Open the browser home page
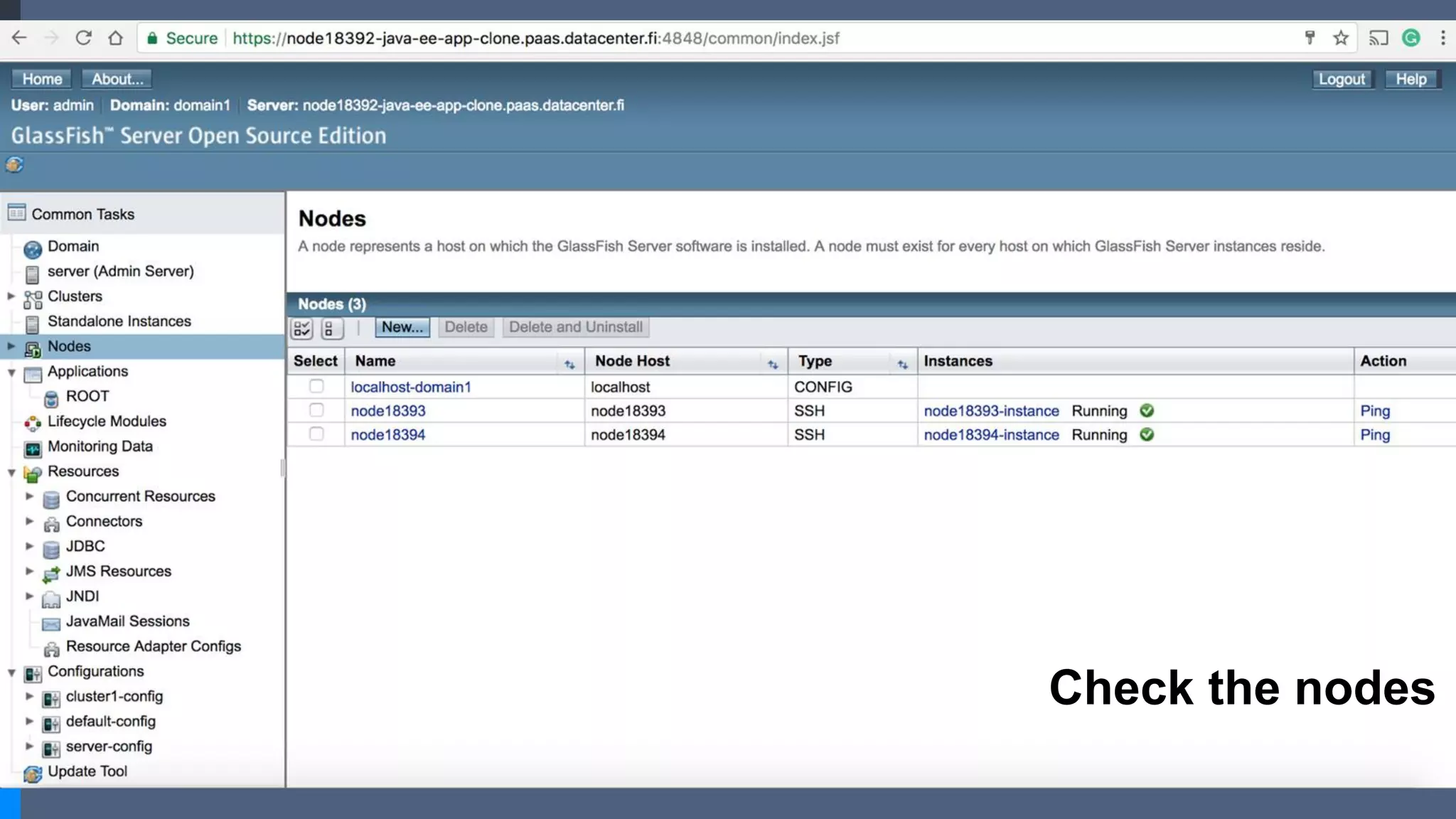Viewport: 1456px width, 819px height. point(115,38)
